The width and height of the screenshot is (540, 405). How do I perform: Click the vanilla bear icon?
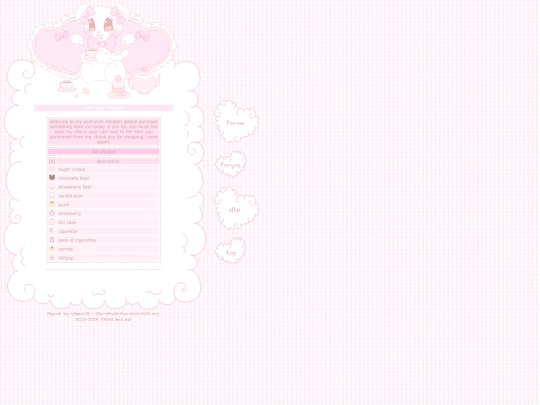pyautogui.click(x=52, y=195)
